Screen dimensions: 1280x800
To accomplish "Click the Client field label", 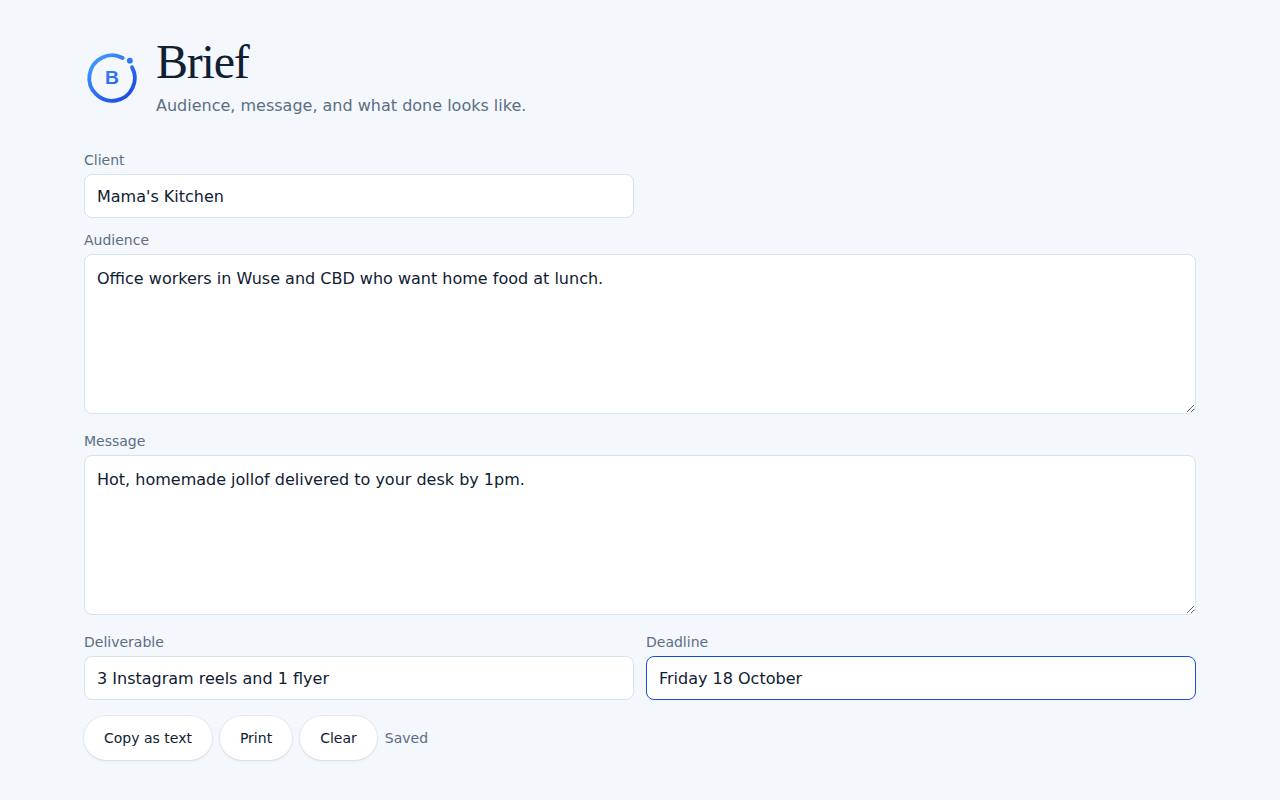I will [x=104, y=160].
